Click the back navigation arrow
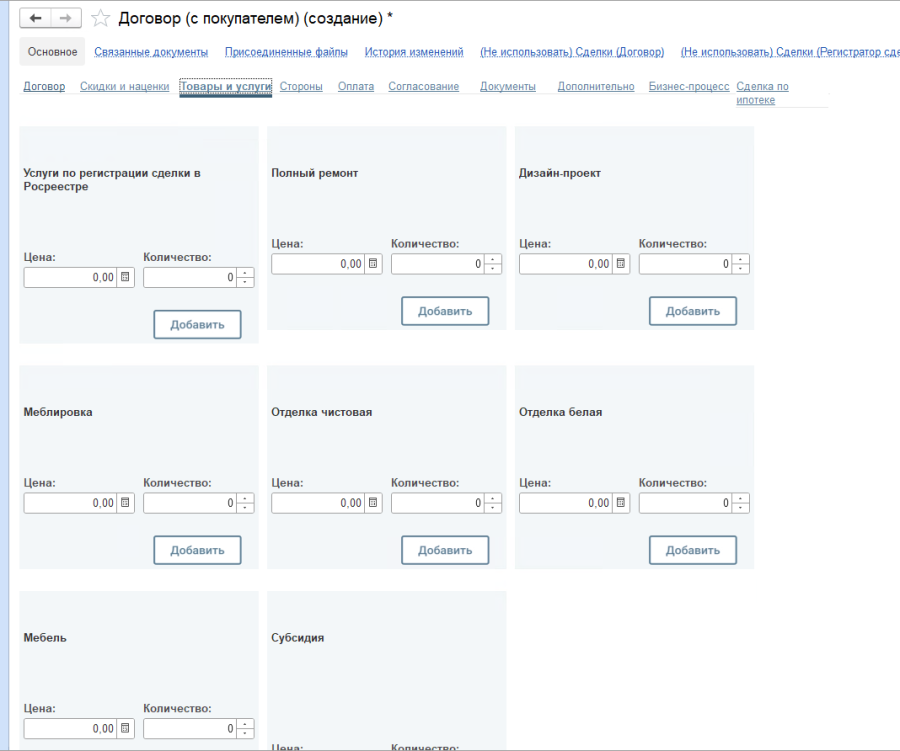The height and width of the screenshot is (751, 900). point(37,18)
